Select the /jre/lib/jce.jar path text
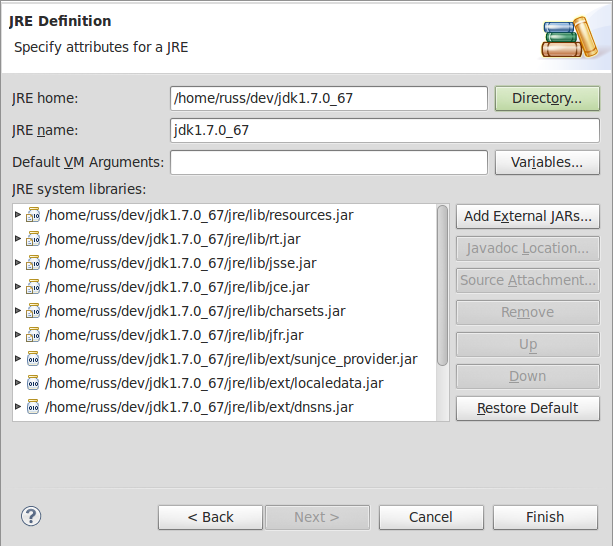The height and width of the screenshot is (546, 613). tap(177, 287)
